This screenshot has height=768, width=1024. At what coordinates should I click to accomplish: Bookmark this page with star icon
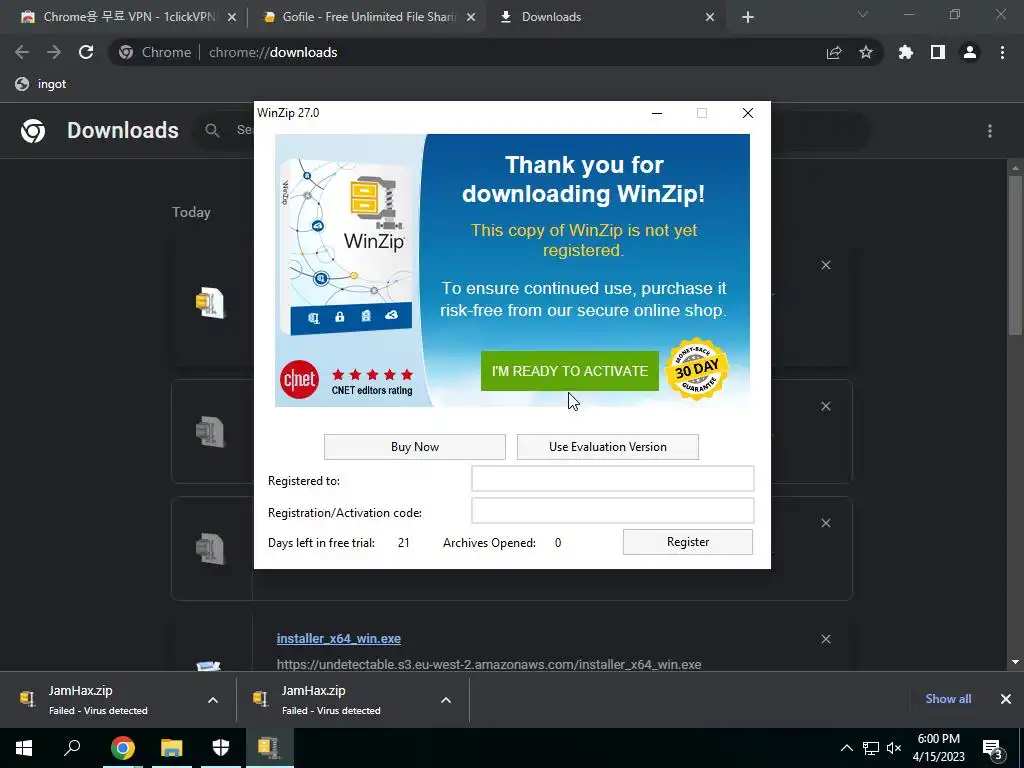(x=866, y=52)
